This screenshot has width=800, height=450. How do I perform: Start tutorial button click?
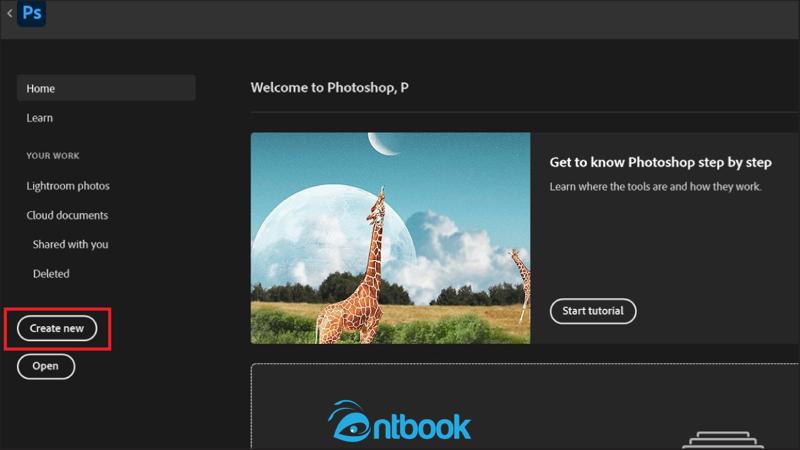pos(593,311)
